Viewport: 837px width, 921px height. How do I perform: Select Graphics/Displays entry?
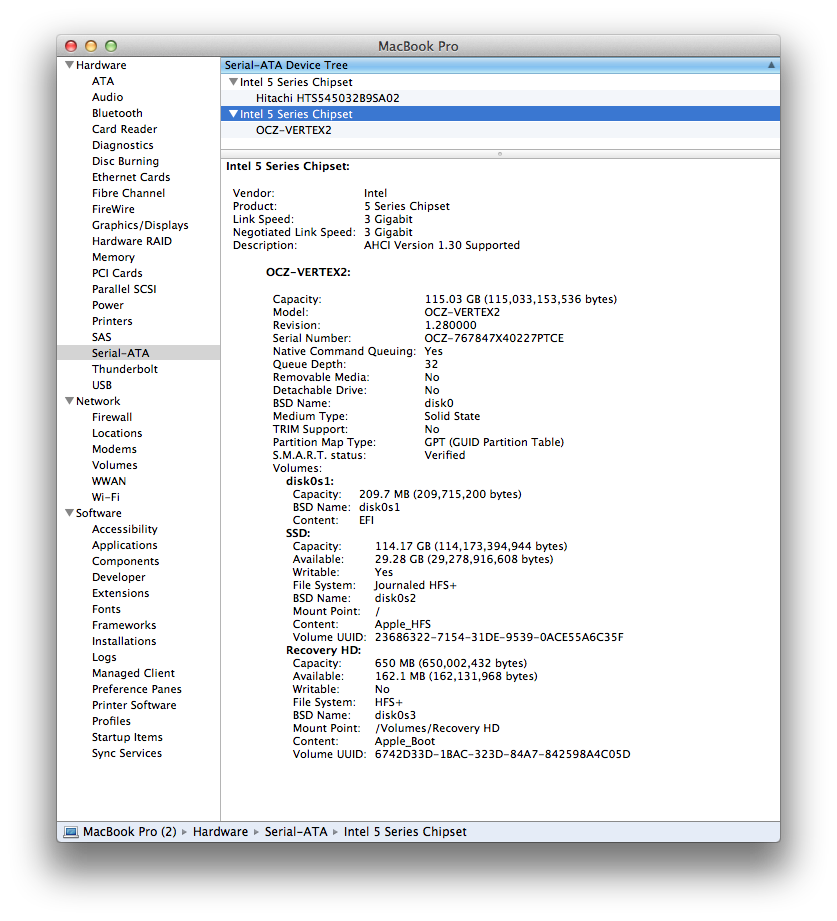pyautogui.click(x=140, y=225)
